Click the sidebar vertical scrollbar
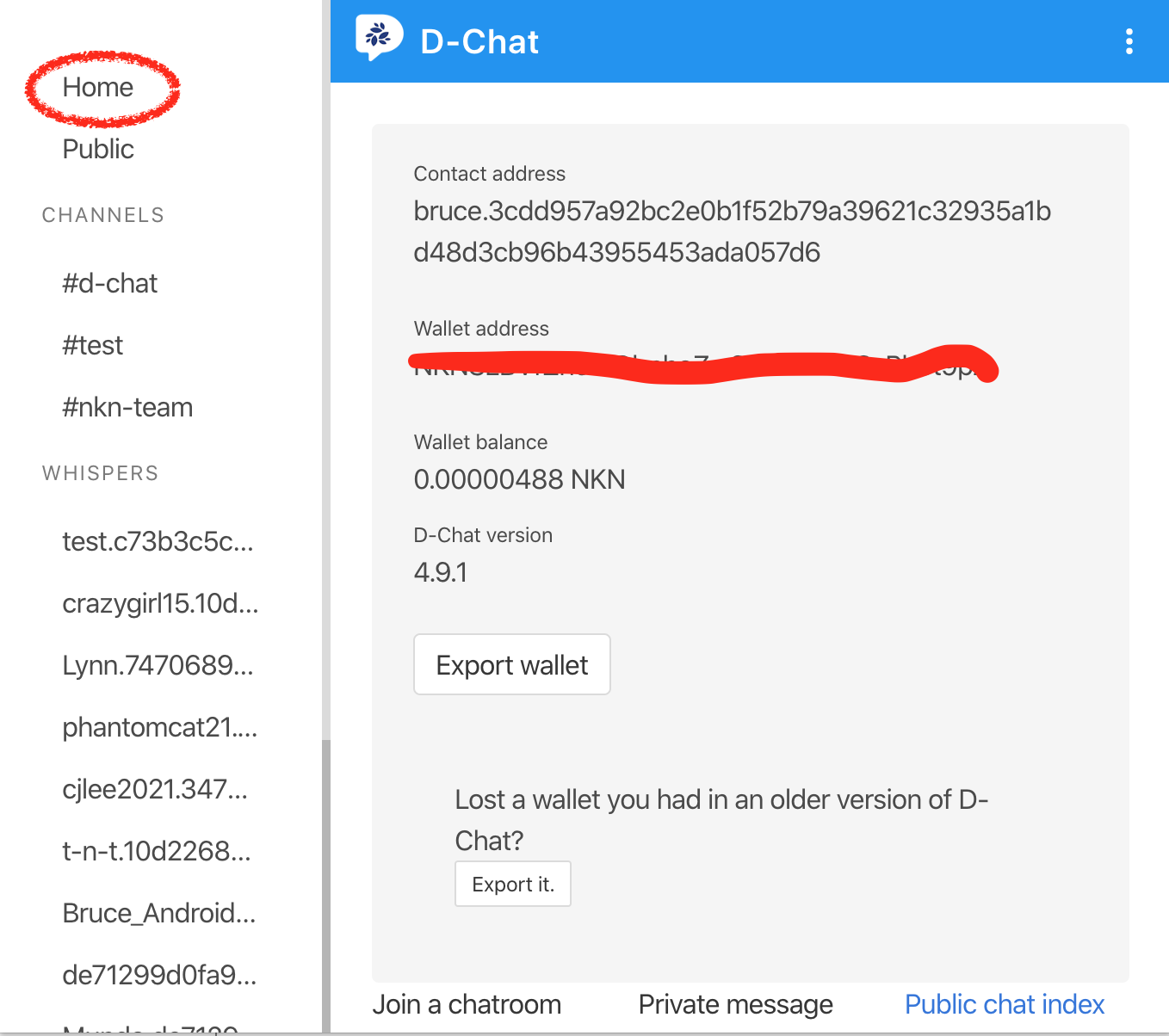Viewport: 1169px width, 1036px height. 326,886
